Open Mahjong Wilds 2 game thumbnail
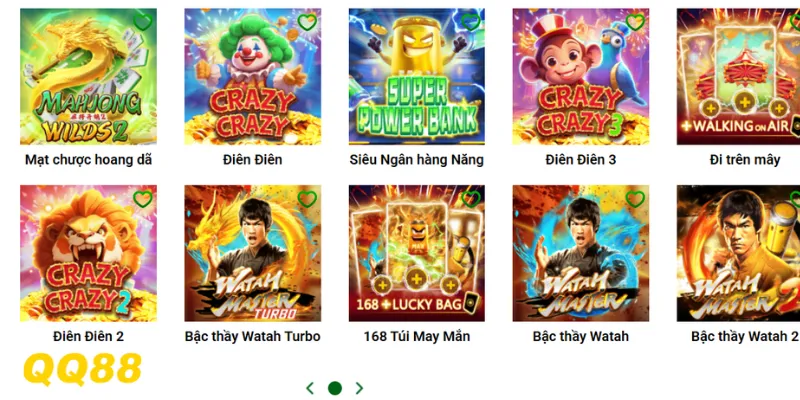 tap(88, 77)
